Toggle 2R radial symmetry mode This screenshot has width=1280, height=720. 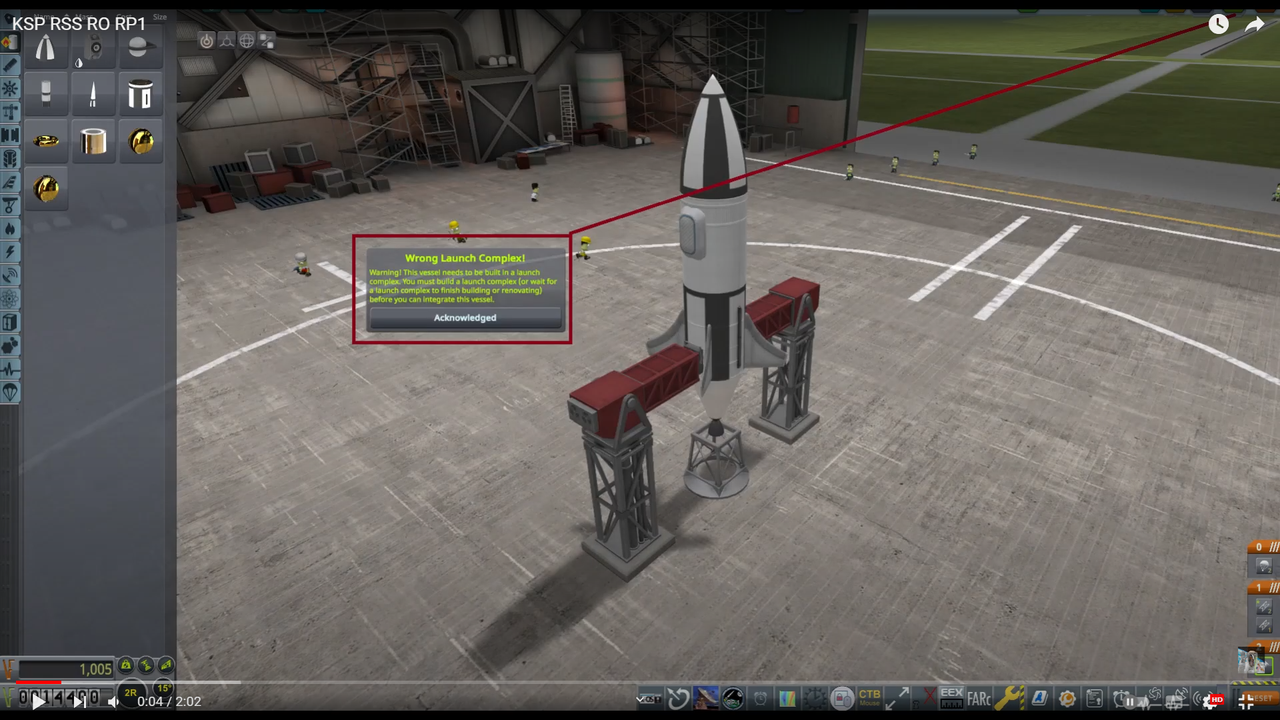[x=130, y=692]
